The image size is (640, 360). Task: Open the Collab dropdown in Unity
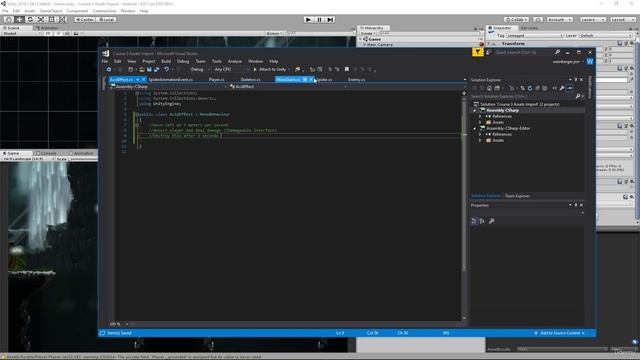click(516, 19)
